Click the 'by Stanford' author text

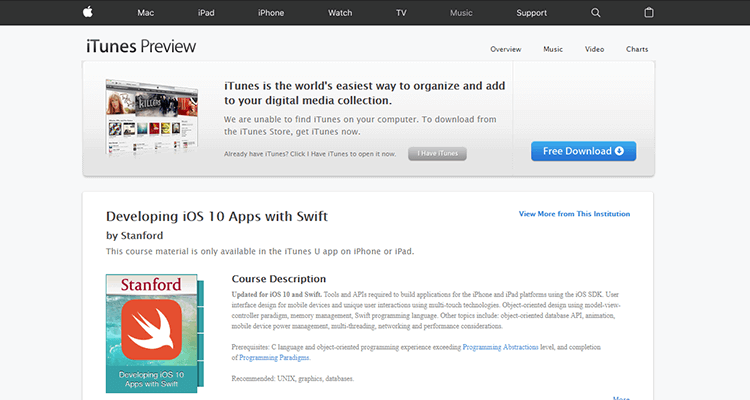134,235
